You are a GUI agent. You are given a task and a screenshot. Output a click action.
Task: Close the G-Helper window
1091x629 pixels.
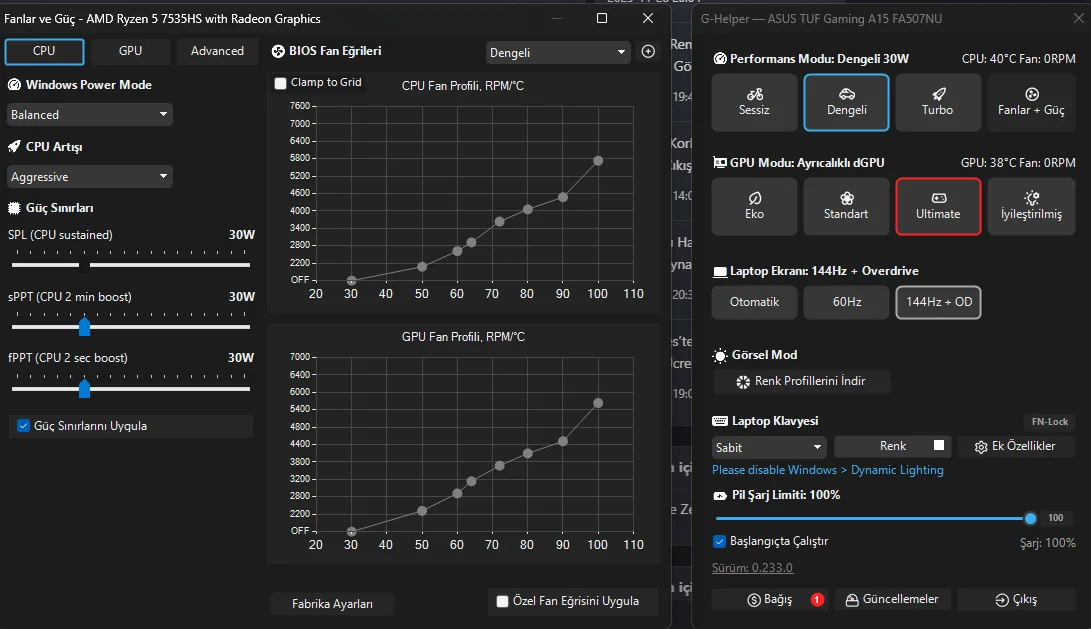pos(1078,18)
